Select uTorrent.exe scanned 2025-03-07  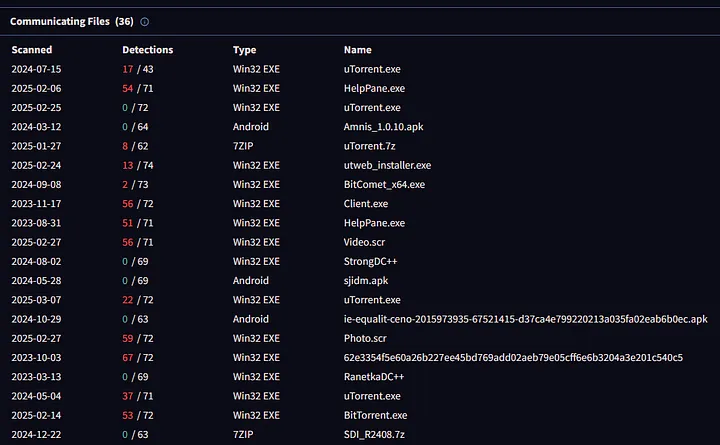(372, 300)
